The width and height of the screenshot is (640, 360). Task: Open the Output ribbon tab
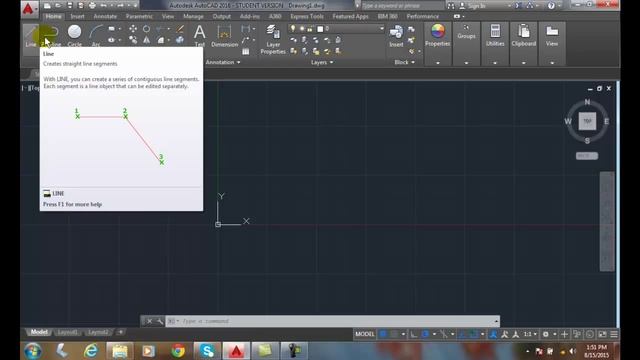pos(222,16)
